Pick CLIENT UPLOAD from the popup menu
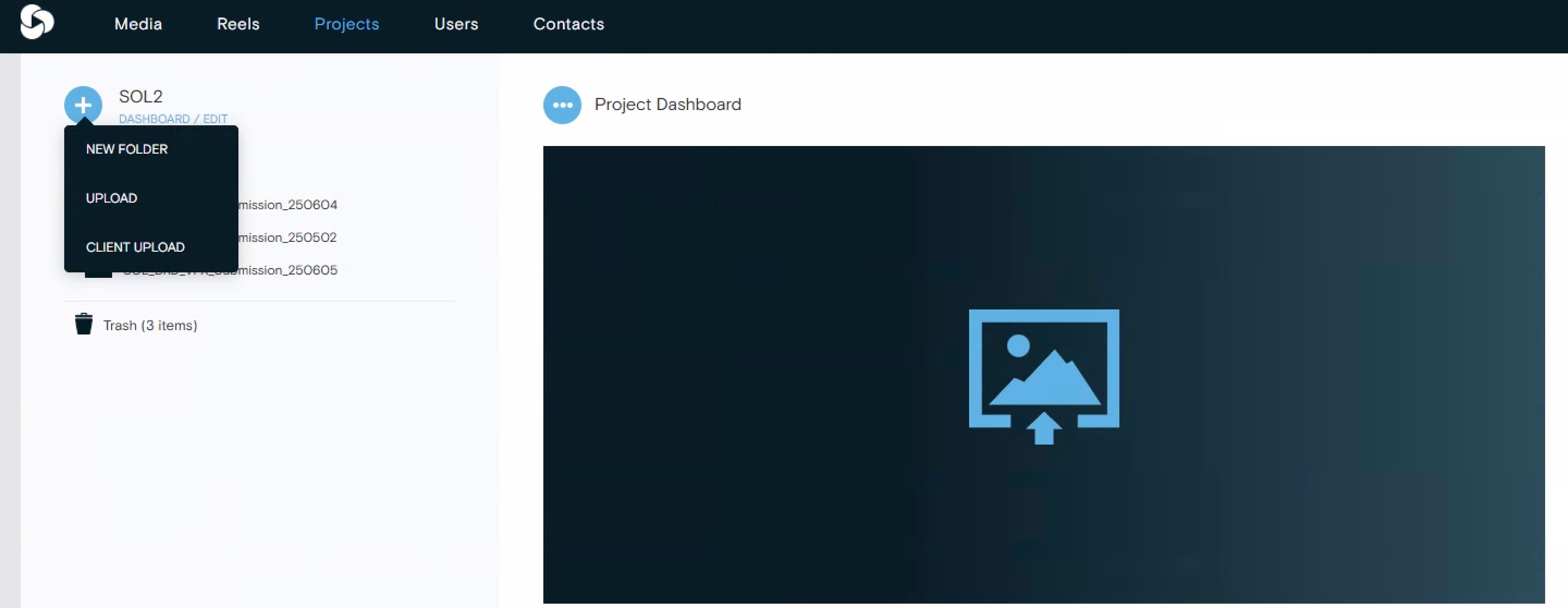The image size is (1568, 608). pyautogui.click(x=135, y=247)
